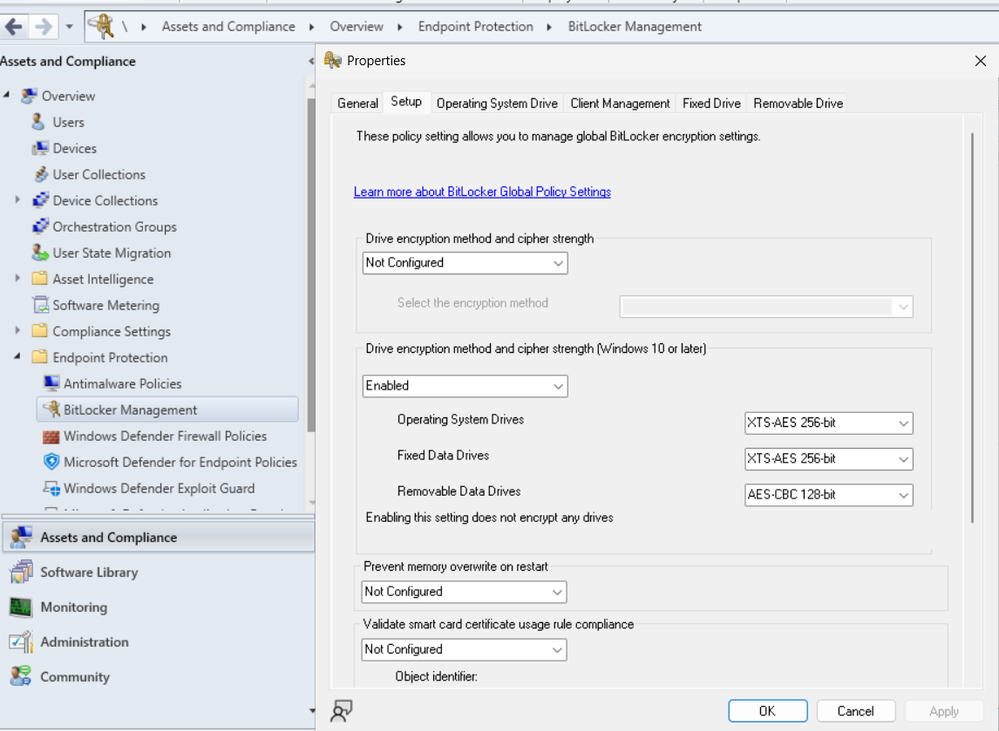Collapse the Endpoint Protection node
This screenshot has height=731, width=999.
point(18,356)
